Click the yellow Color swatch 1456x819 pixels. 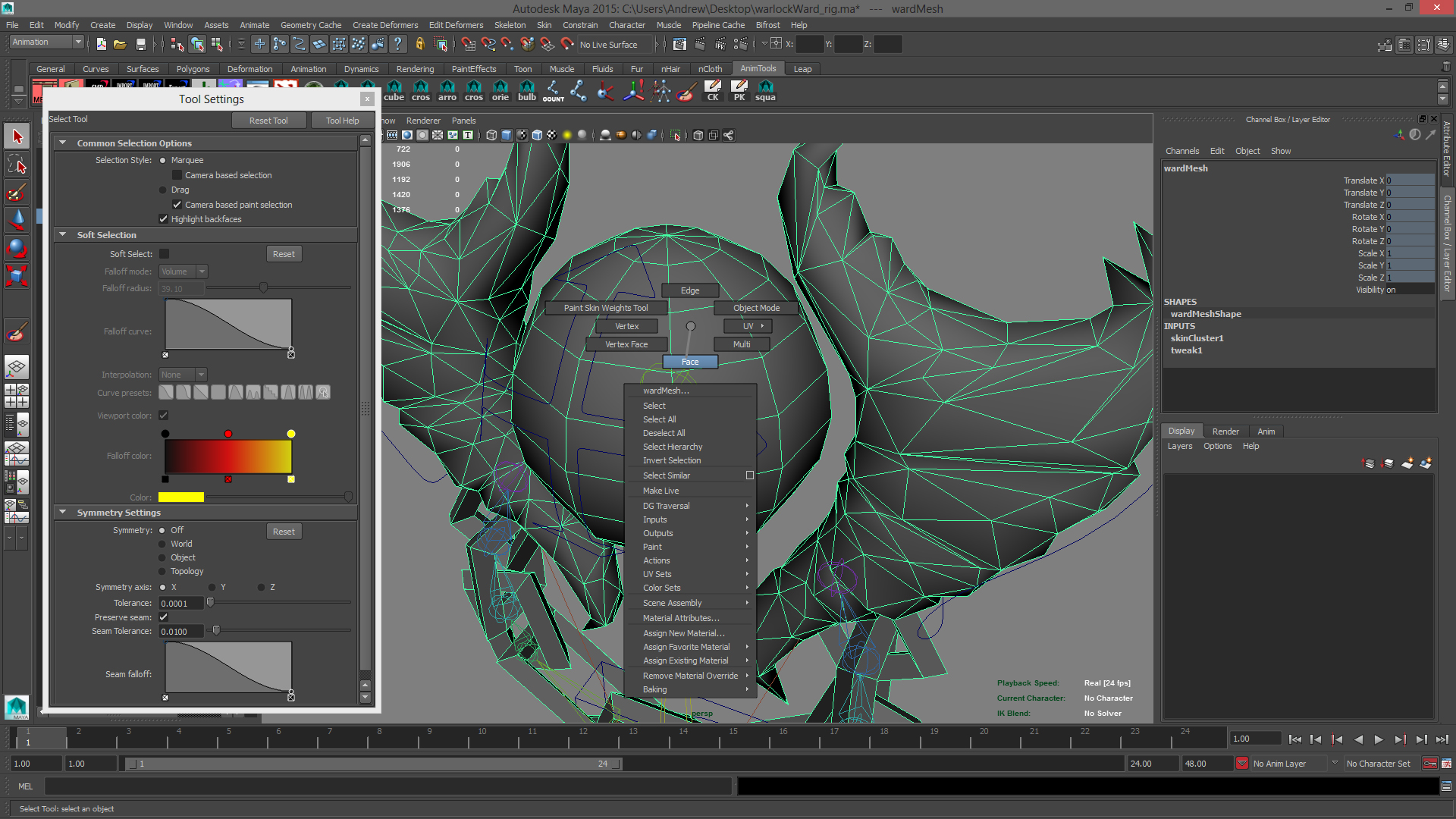click(x=180, y=497)
